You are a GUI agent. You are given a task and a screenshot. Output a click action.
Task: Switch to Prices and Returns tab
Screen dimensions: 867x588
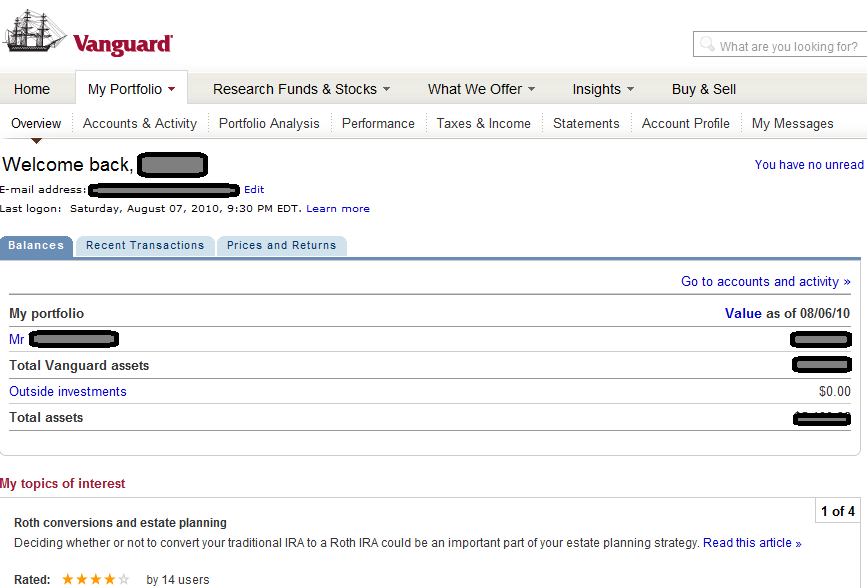point(281,246)
